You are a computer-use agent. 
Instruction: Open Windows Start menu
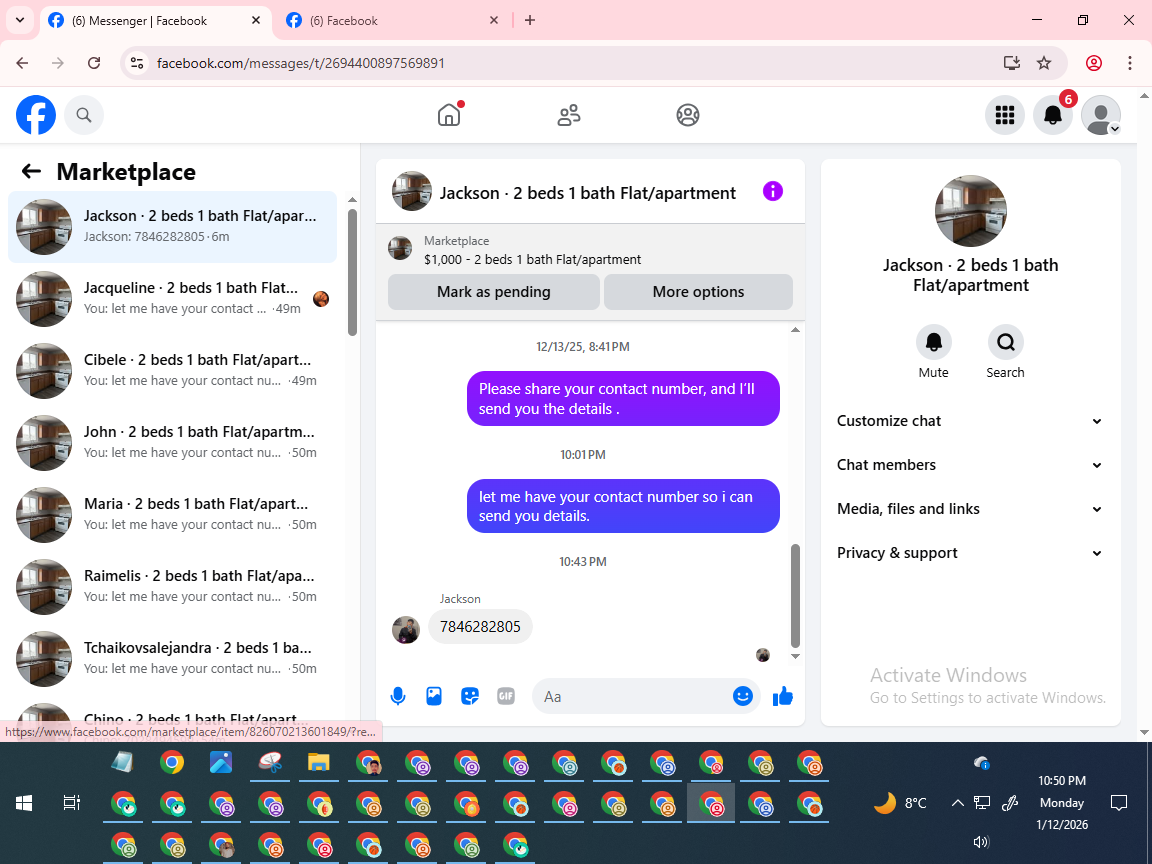(24, 803)
